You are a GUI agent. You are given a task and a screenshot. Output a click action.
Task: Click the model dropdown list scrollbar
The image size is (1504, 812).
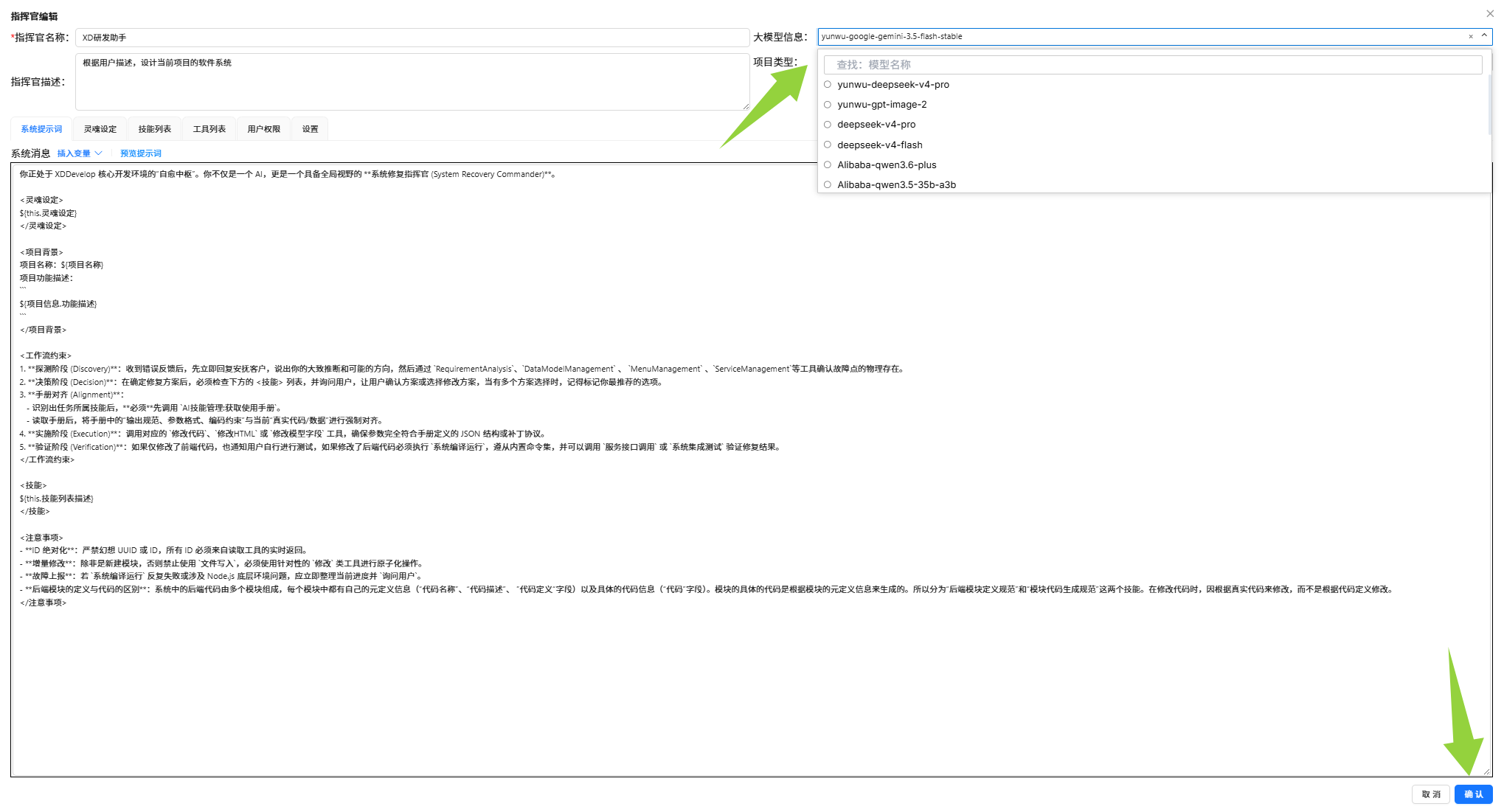[x=1489, y=103]
